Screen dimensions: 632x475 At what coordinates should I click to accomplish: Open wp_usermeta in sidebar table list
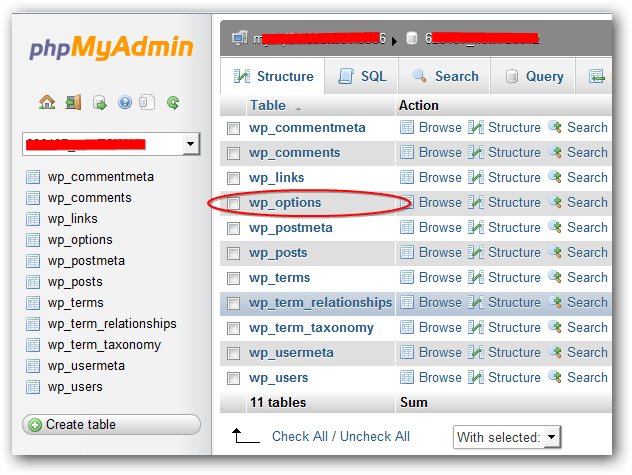[x=86, y=366]
